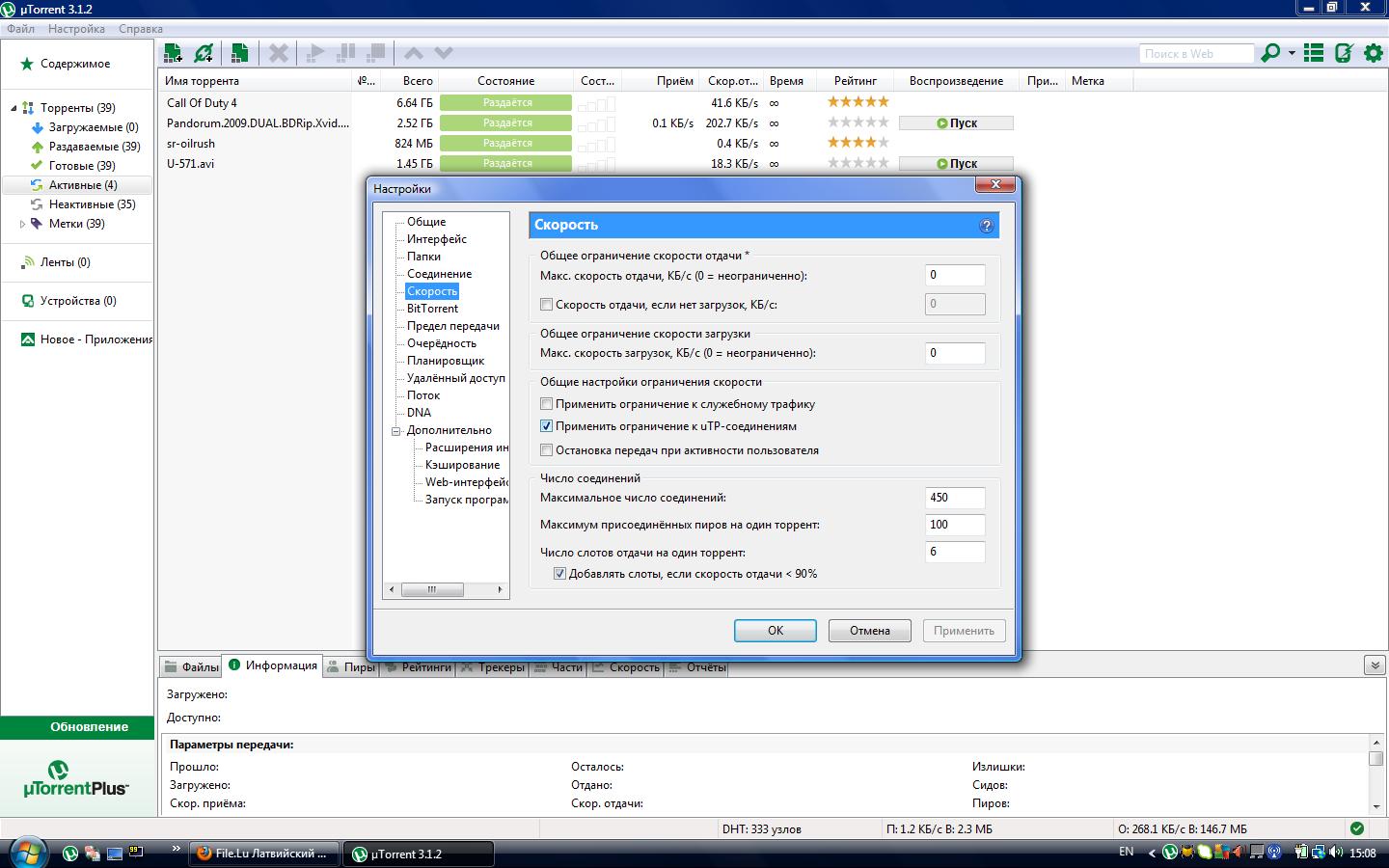1389x868 pixels.
Task: Click the Start torrent play icon
Action: (x=314, y=53)
